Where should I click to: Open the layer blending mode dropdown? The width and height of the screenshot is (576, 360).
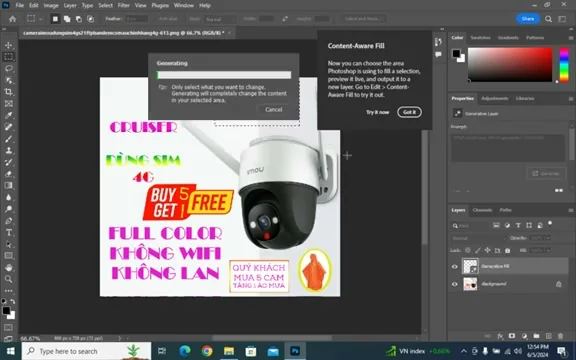coord(478,238)
